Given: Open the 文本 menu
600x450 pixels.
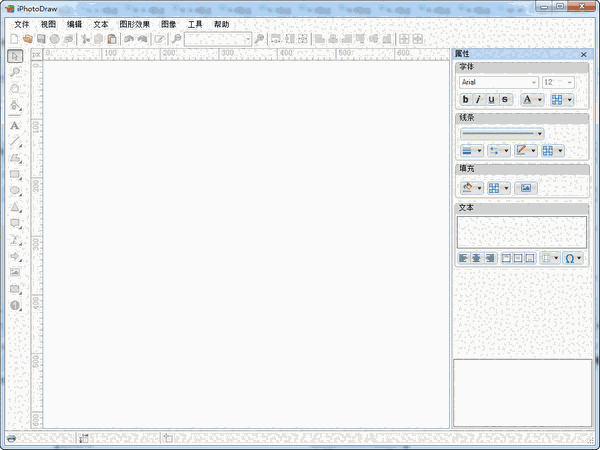Looking at the screenshot, I should point(101,24).
